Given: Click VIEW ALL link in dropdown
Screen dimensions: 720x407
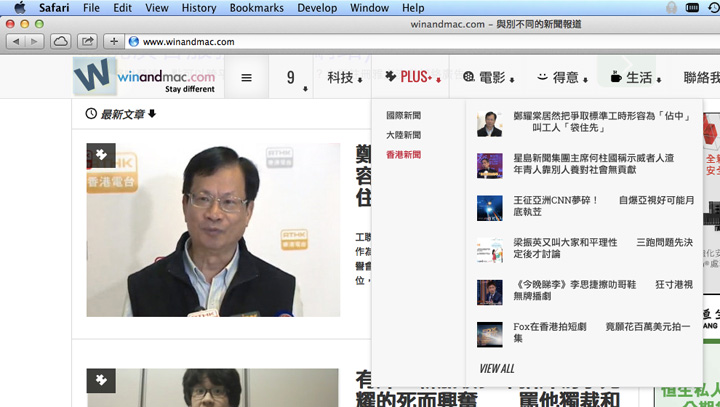Looking at the screenshot, I should pos(497,368).
